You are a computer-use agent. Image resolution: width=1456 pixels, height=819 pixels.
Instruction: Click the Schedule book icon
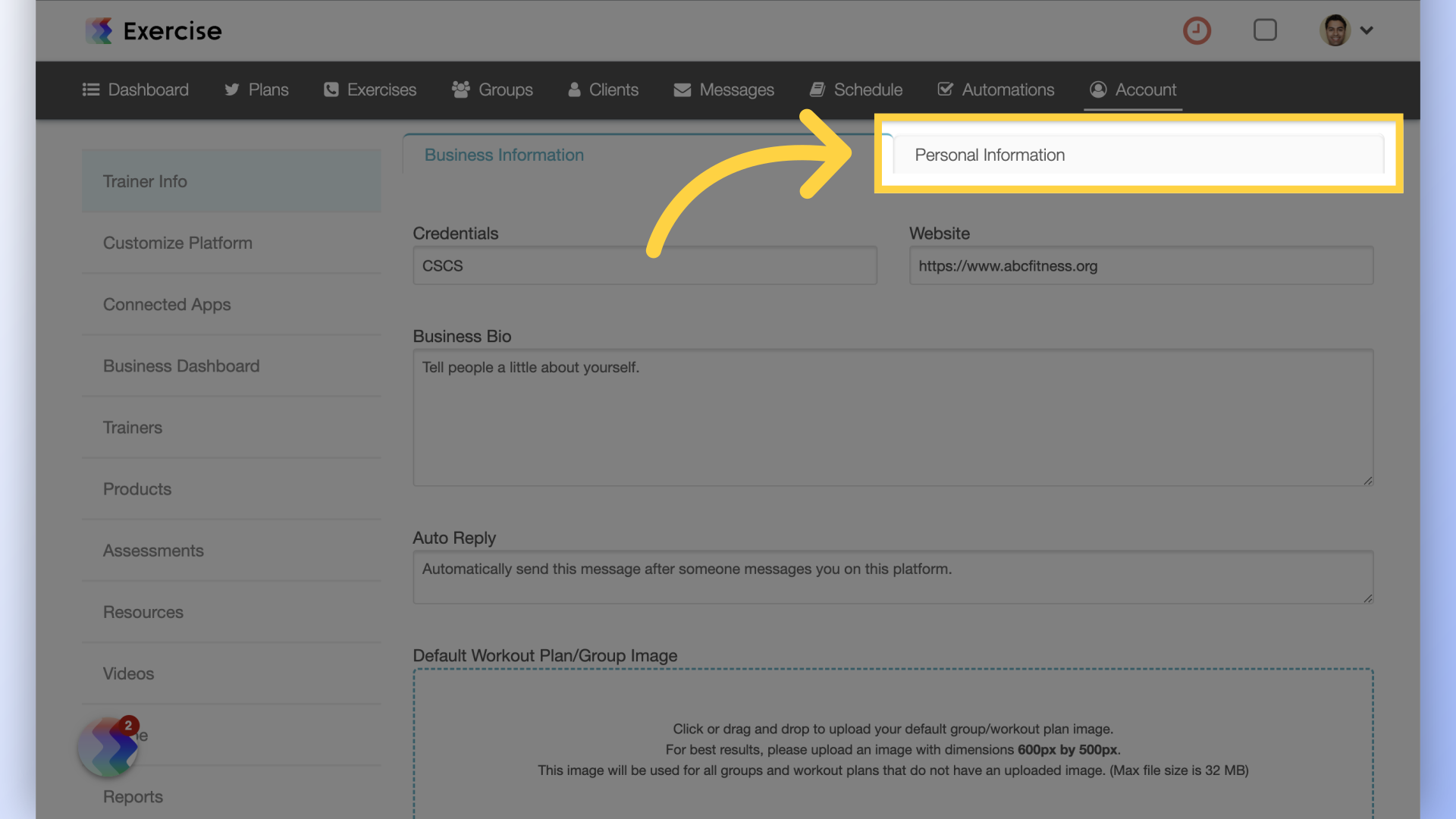(x=817, y=89)
